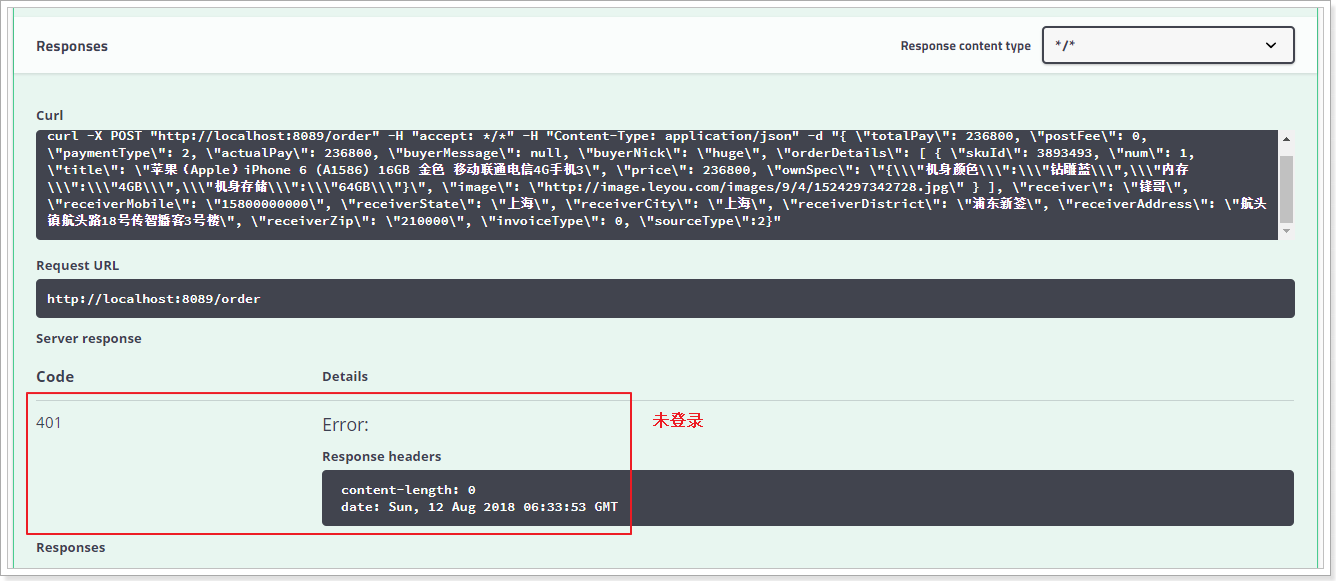The height and width of the screenshot is (581, 1336).
Task: Click the Responses section heading at top
Action: click(72, 46)
